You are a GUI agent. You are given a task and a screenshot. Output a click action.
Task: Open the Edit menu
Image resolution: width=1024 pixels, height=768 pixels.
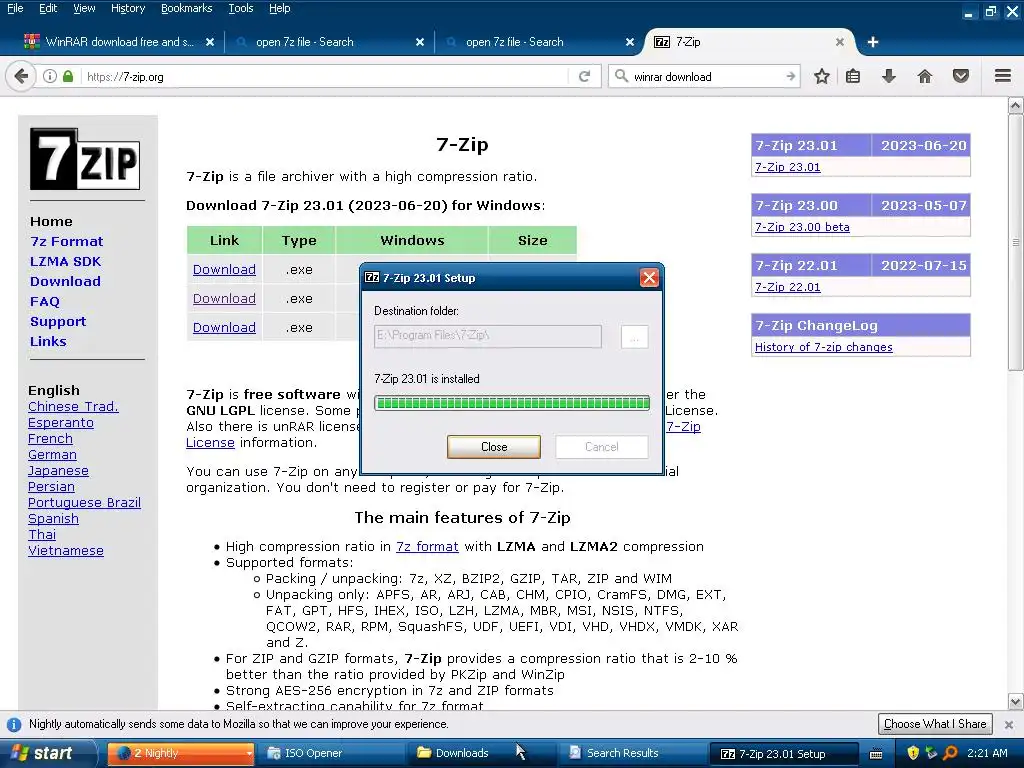(48, 8)
